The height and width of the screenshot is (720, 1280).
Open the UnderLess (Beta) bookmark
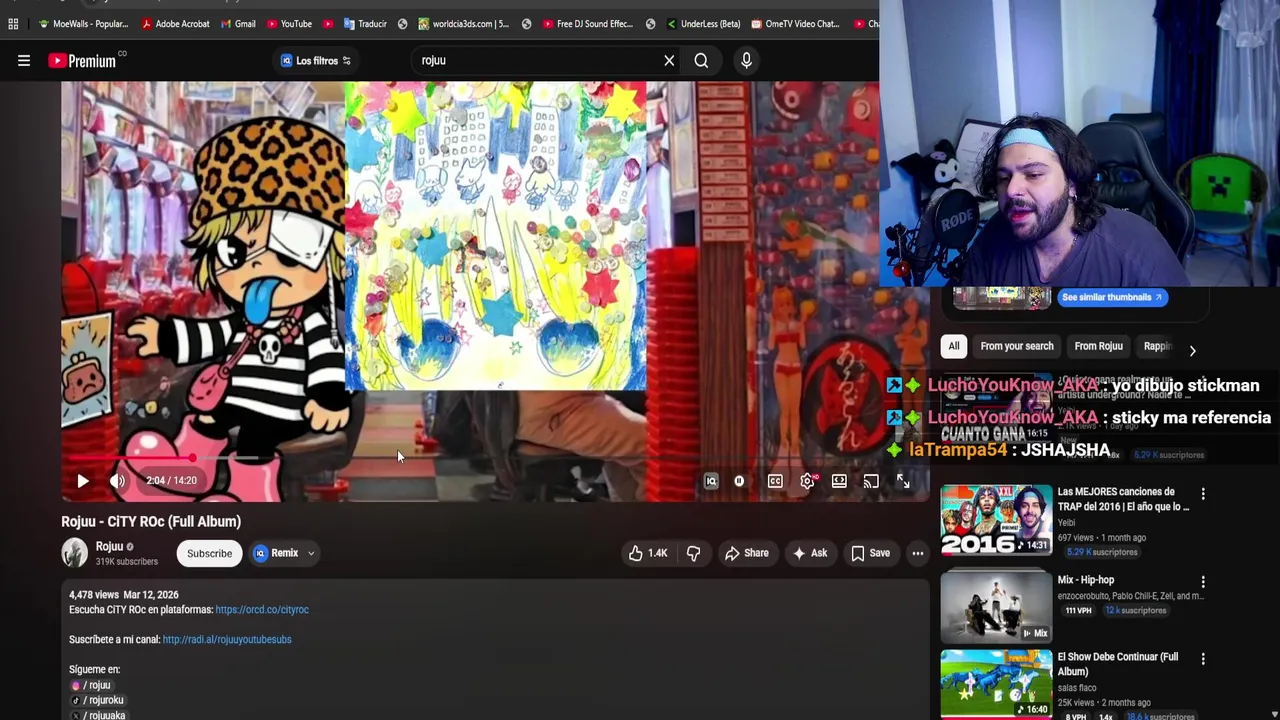pos(703,24)
